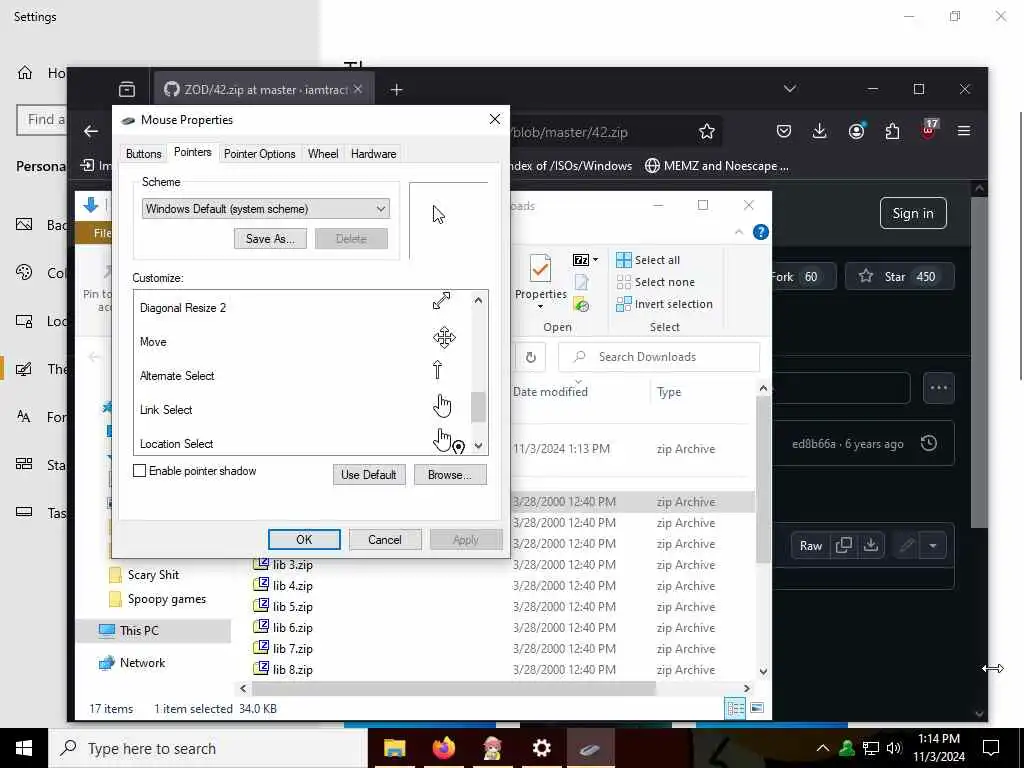Sort by Date modified column
Viewport: 1024px width, 768px height.
pos(550,392)
